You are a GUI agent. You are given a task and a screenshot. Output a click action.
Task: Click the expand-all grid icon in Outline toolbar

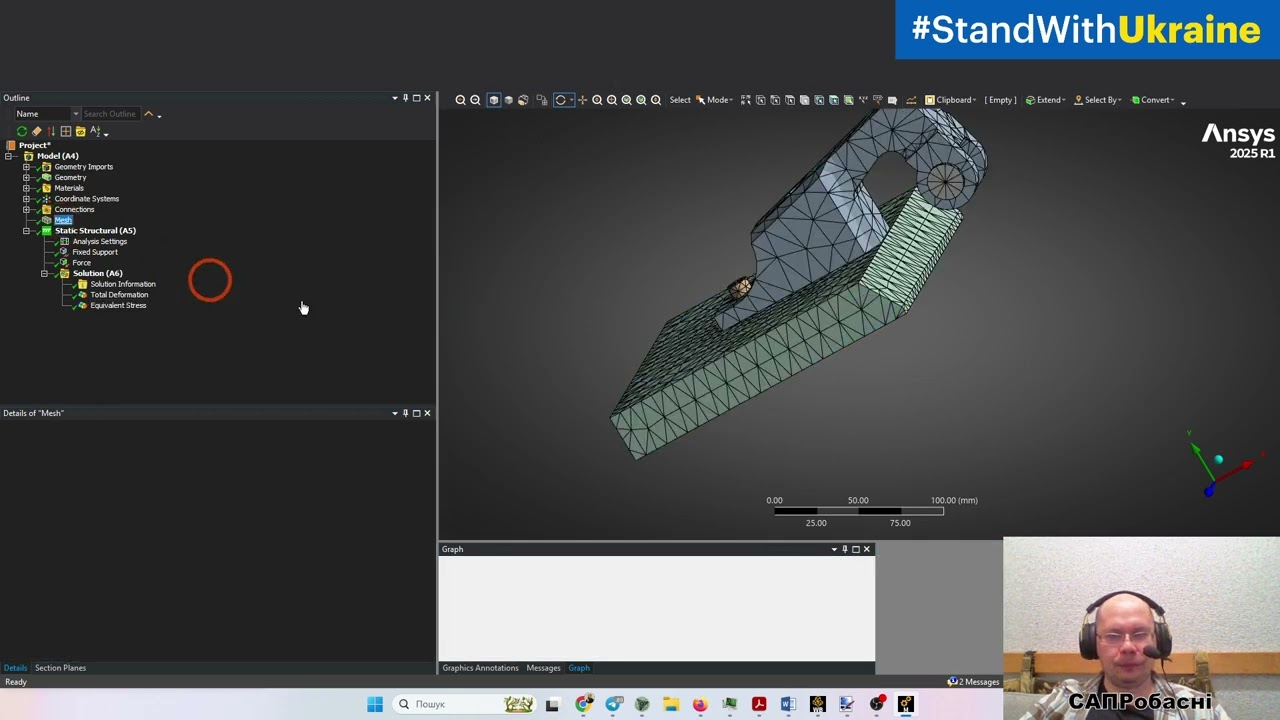tap(66, 131)
